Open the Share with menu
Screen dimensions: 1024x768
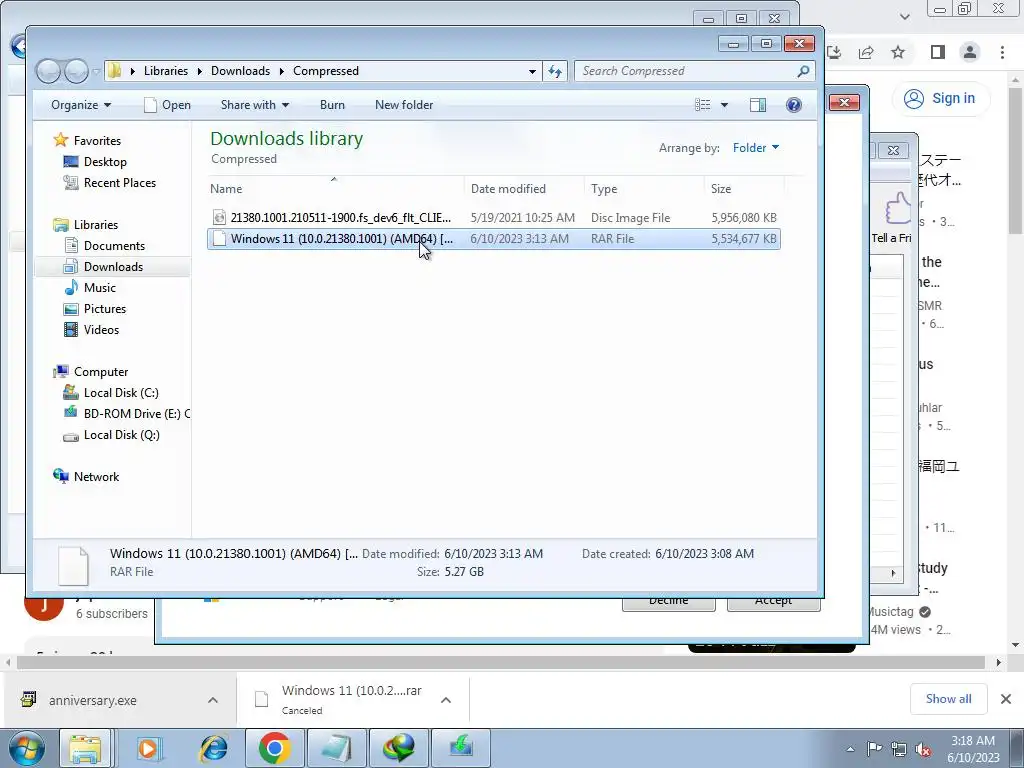[255, 105]
